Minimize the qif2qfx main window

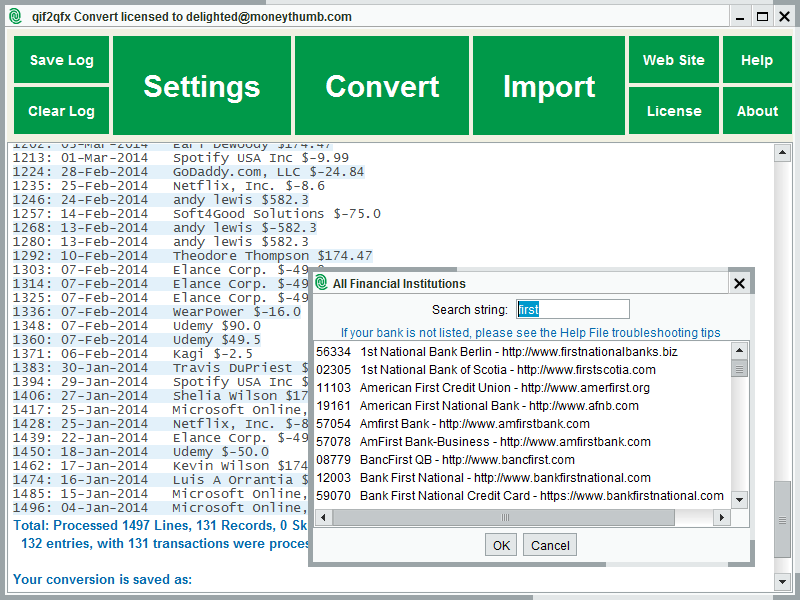[x=740, y=17]
